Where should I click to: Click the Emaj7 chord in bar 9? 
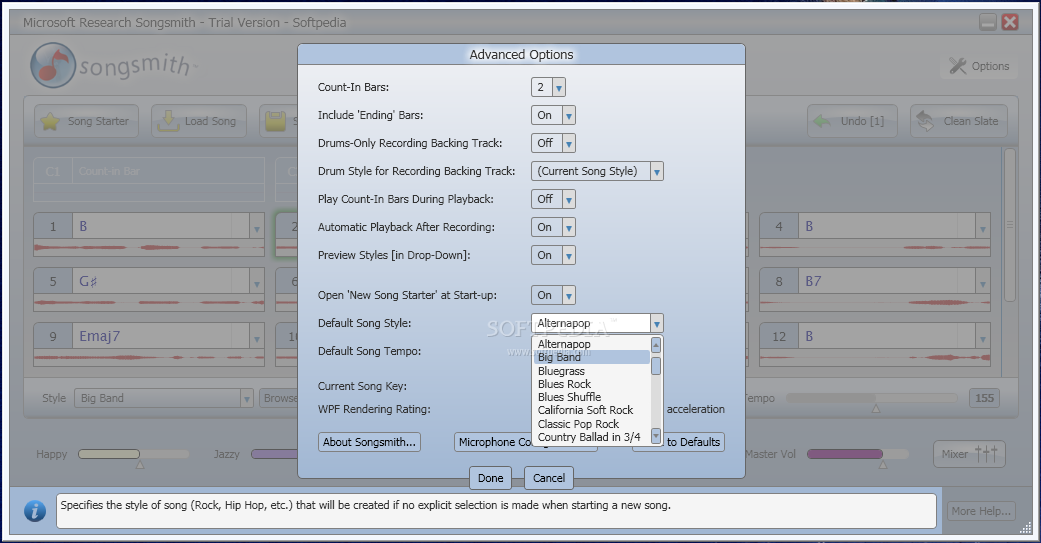(100, 337)
